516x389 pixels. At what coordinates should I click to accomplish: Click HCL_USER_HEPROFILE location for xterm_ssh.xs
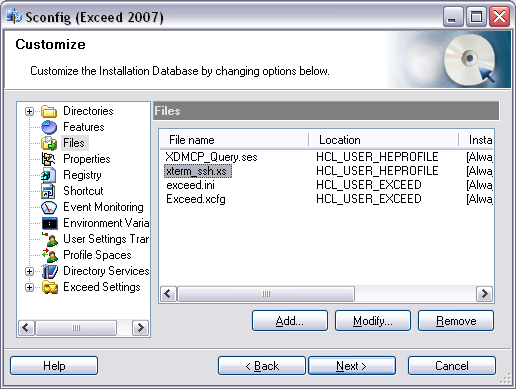[x=377, y=171]
